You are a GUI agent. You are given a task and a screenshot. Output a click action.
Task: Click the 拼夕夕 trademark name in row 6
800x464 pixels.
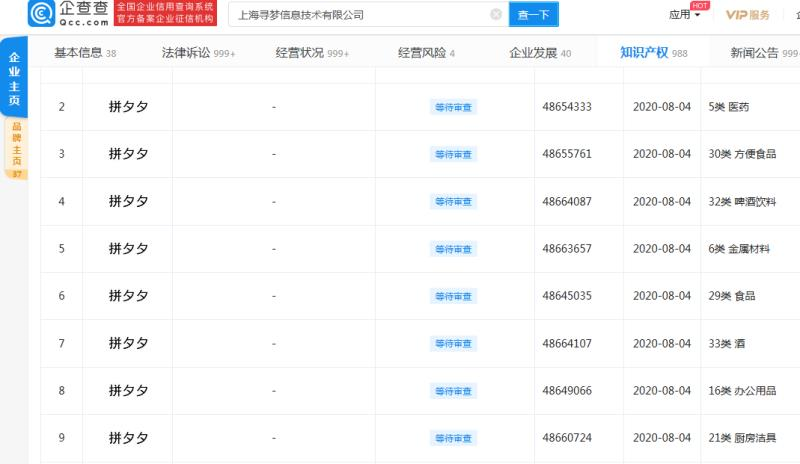(x=128, y=296)
